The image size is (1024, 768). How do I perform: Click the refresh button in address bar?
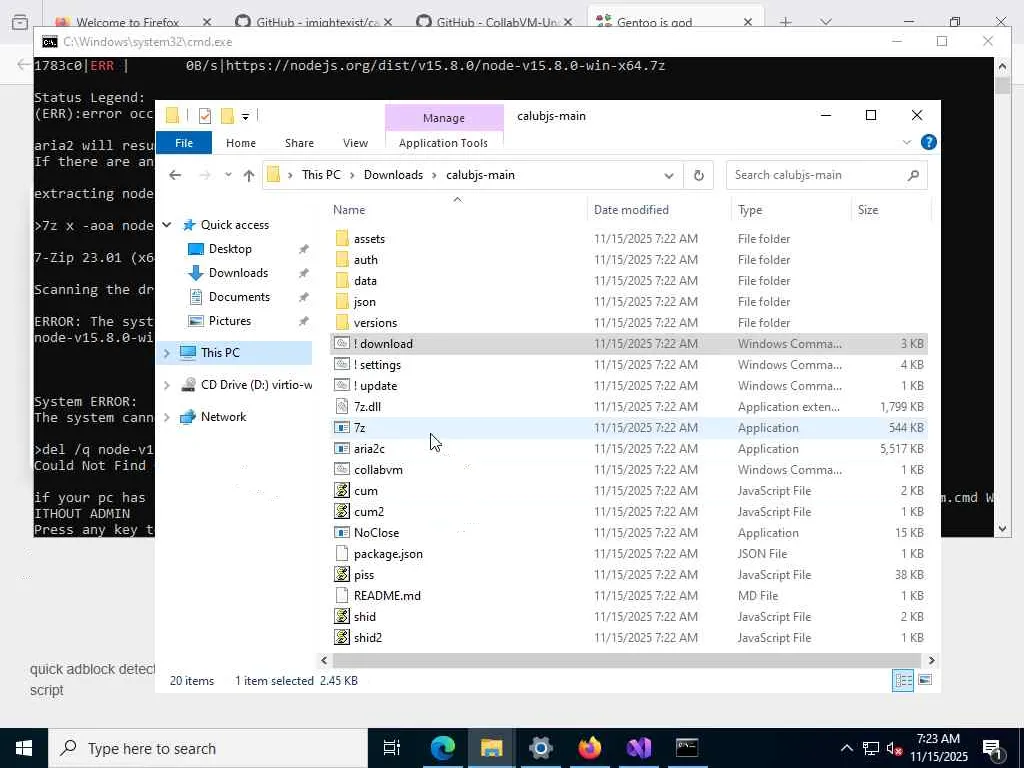point(698,175)
